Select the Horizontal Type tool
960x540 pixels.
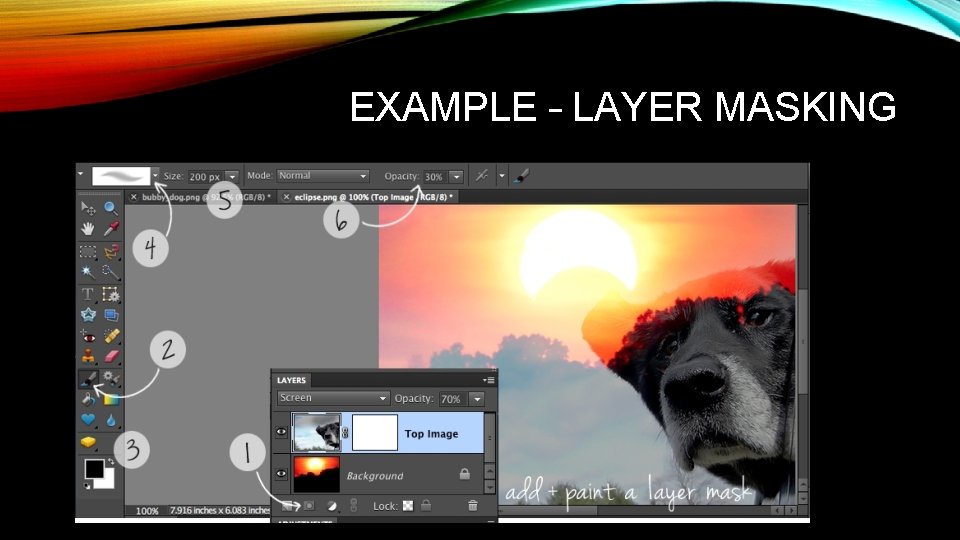pos(88,294)
